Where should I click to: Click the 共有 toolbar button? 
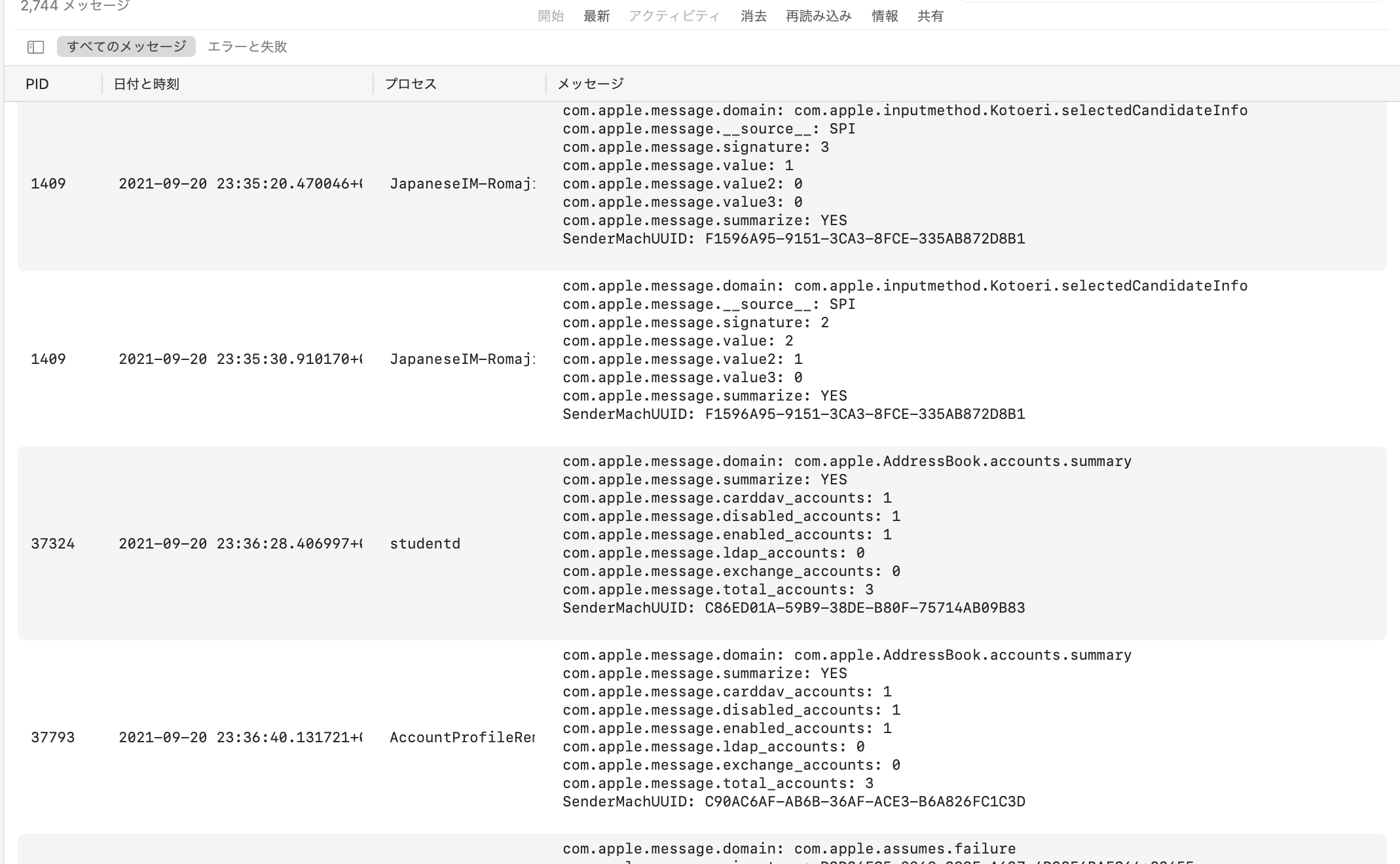[930, 16]
